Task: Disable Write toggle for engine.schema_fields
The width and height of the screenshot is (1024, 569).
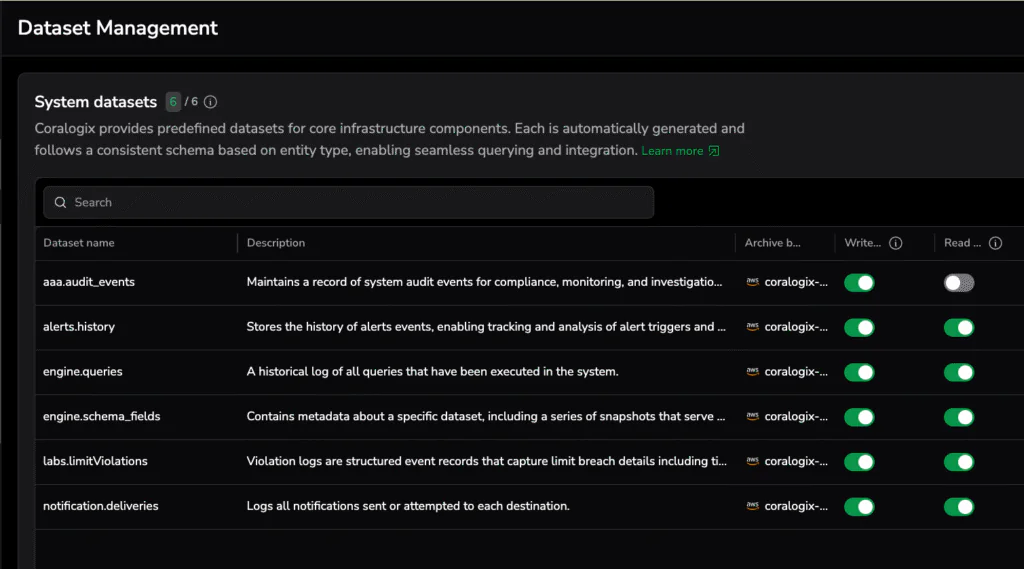Action: [x=859, y=417]
